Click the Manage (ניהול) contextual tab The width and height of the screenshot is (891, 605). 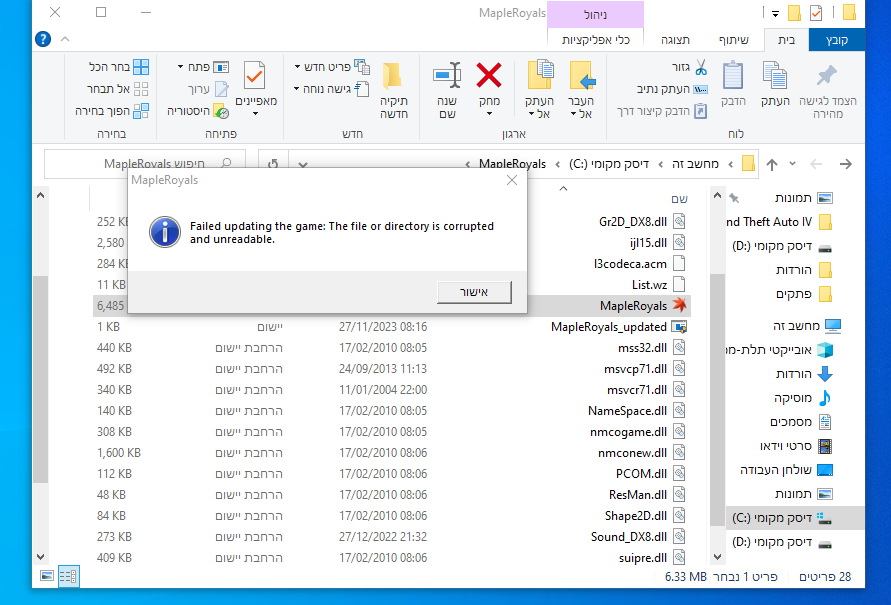pos(596,15)
